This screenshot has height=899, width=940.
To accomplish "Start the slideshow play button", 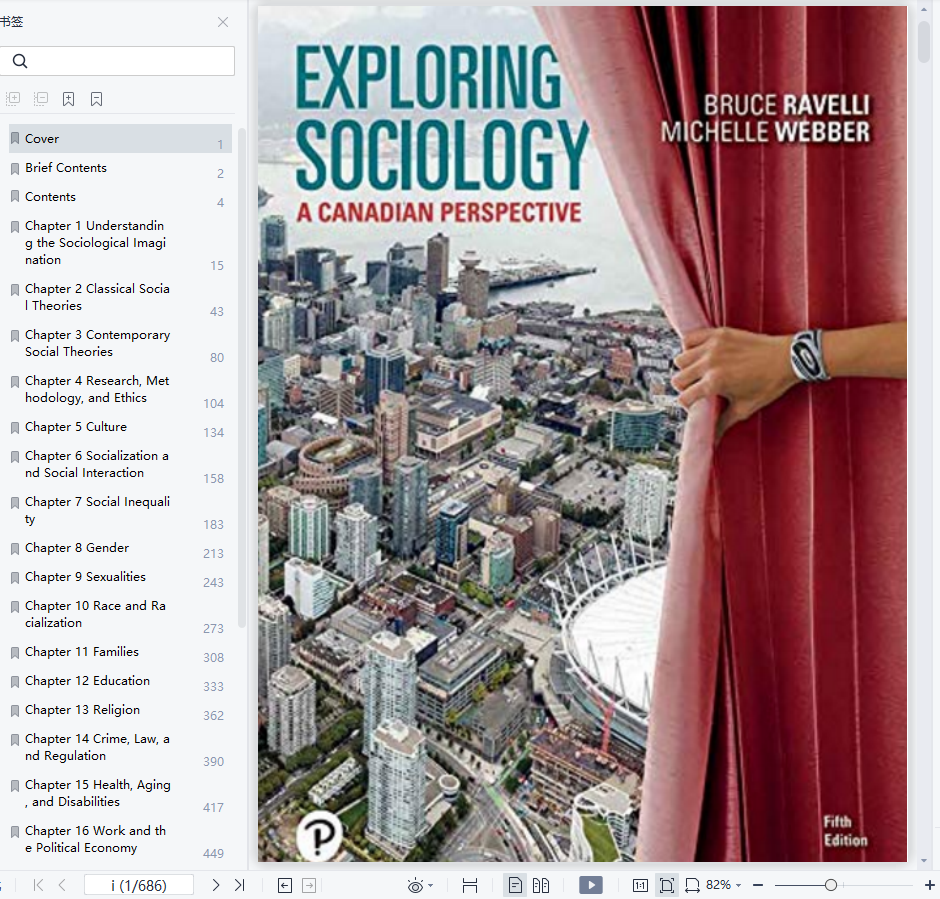I will 590,885.
